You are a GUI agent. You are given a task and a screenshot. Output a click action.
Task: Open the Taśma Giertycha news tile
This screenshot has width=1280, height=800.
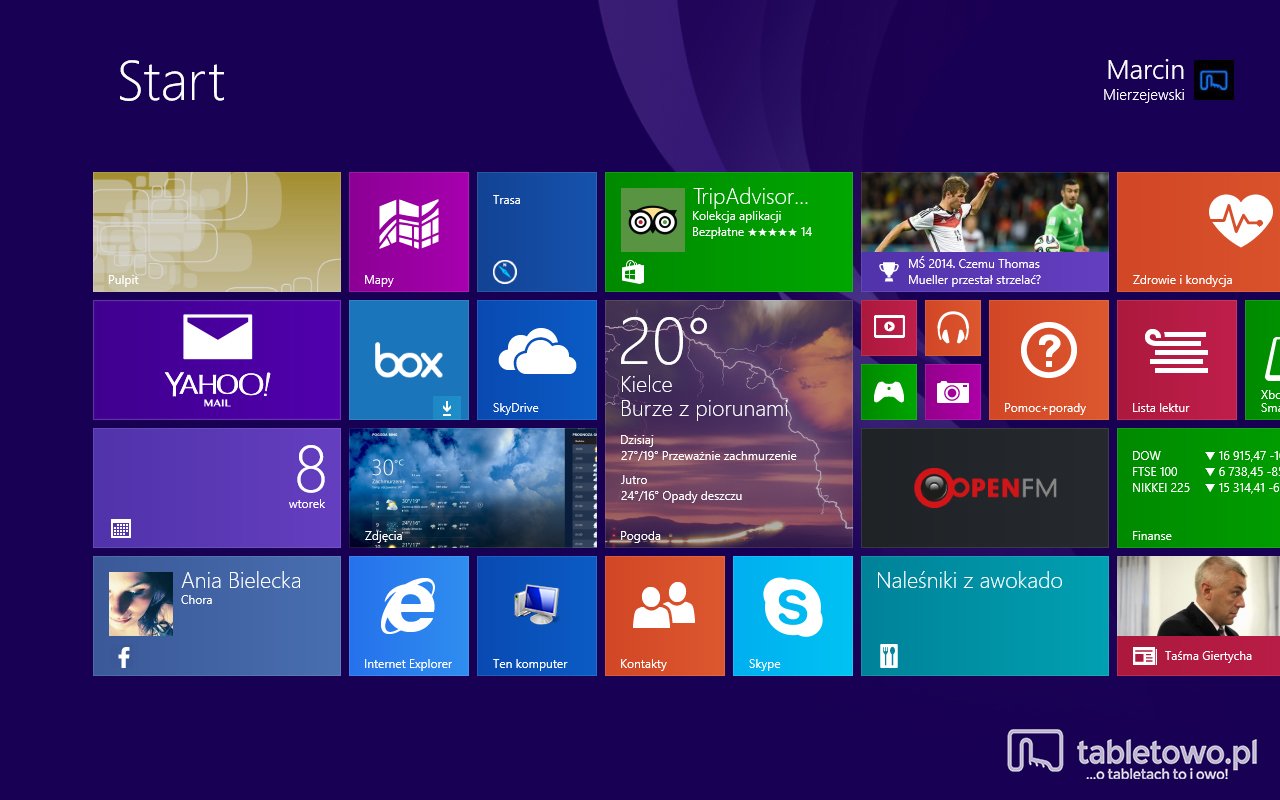[x=1198, y=616]
